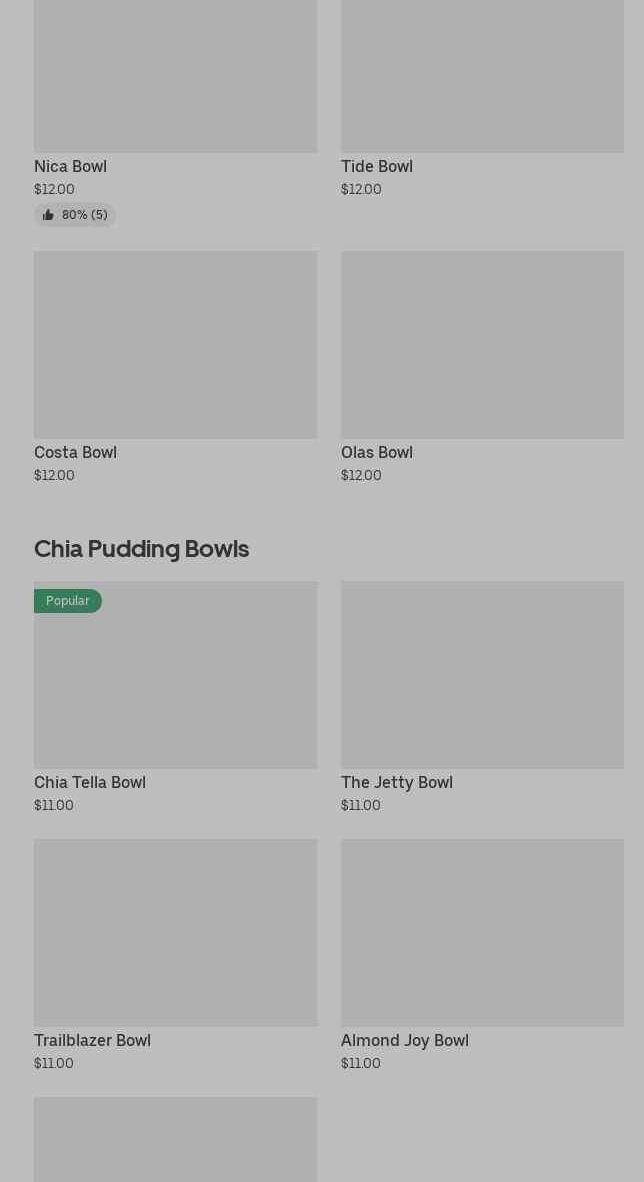The height and width of the screenshot is (1182, 644).
Task: Click the Almond Joy Bowl name
Action: pyautogui.click(x=405, y=1040)
